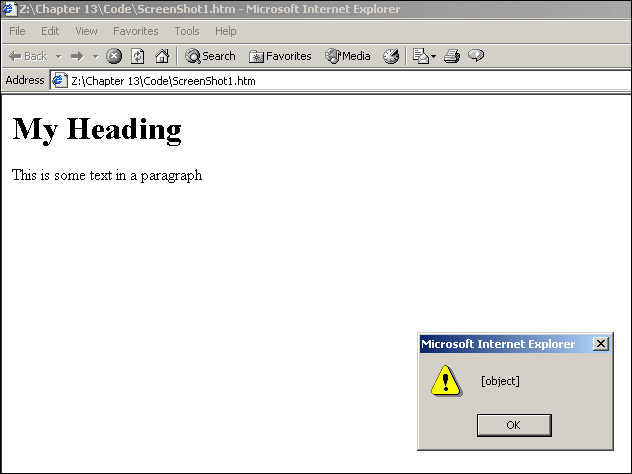Open the Tools menu
Viewport: 632px width, 474px height.
click(187, 31)
